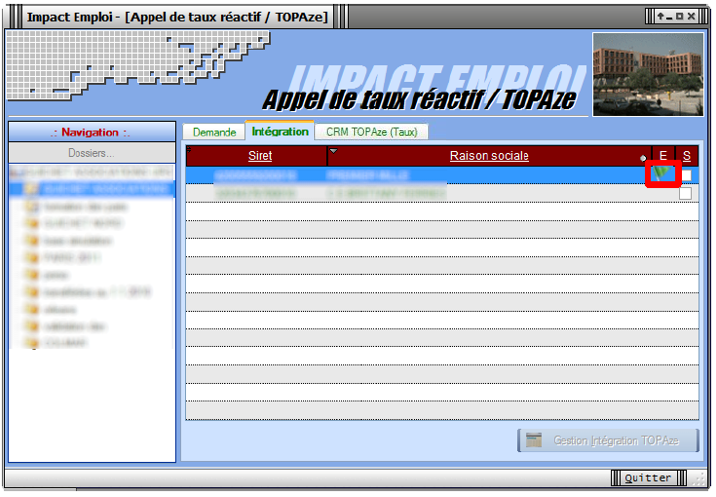Click the Quitter button

pos(648,478)
